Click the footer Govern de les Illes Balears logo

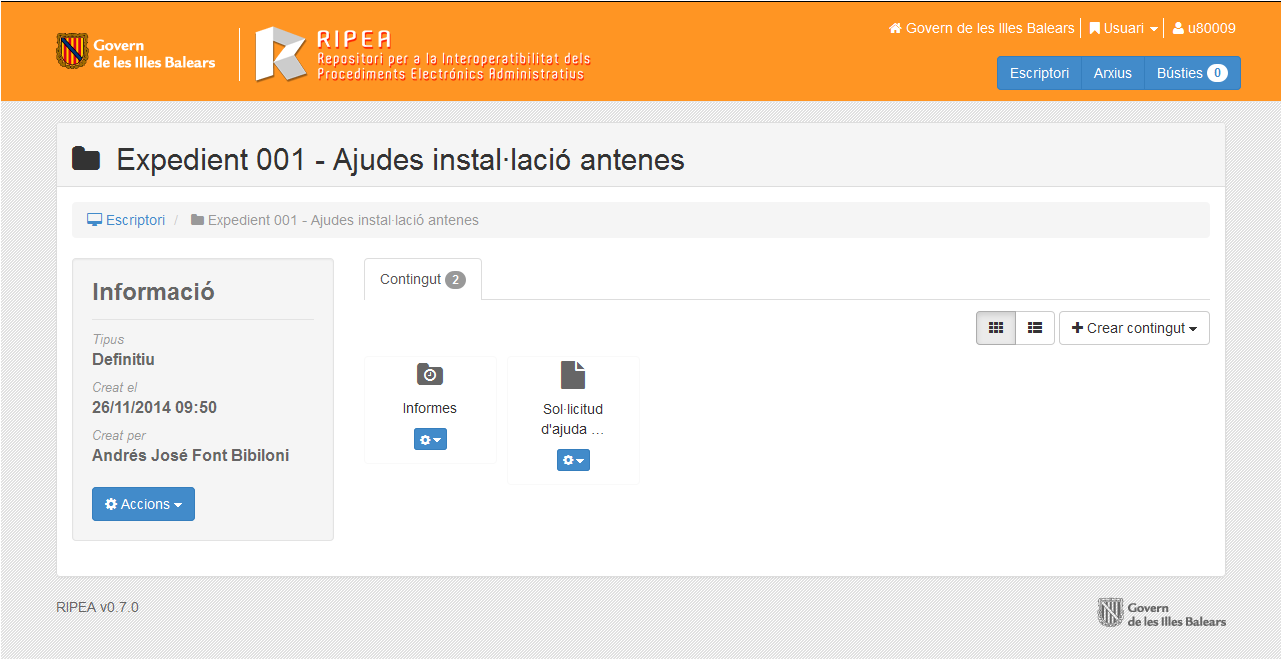[1161, 613]
